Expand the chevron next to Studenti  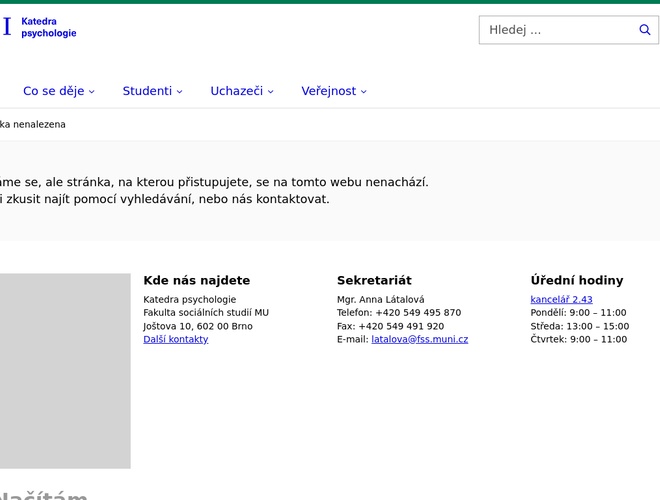pyautogui.click(x=180, y=92)
